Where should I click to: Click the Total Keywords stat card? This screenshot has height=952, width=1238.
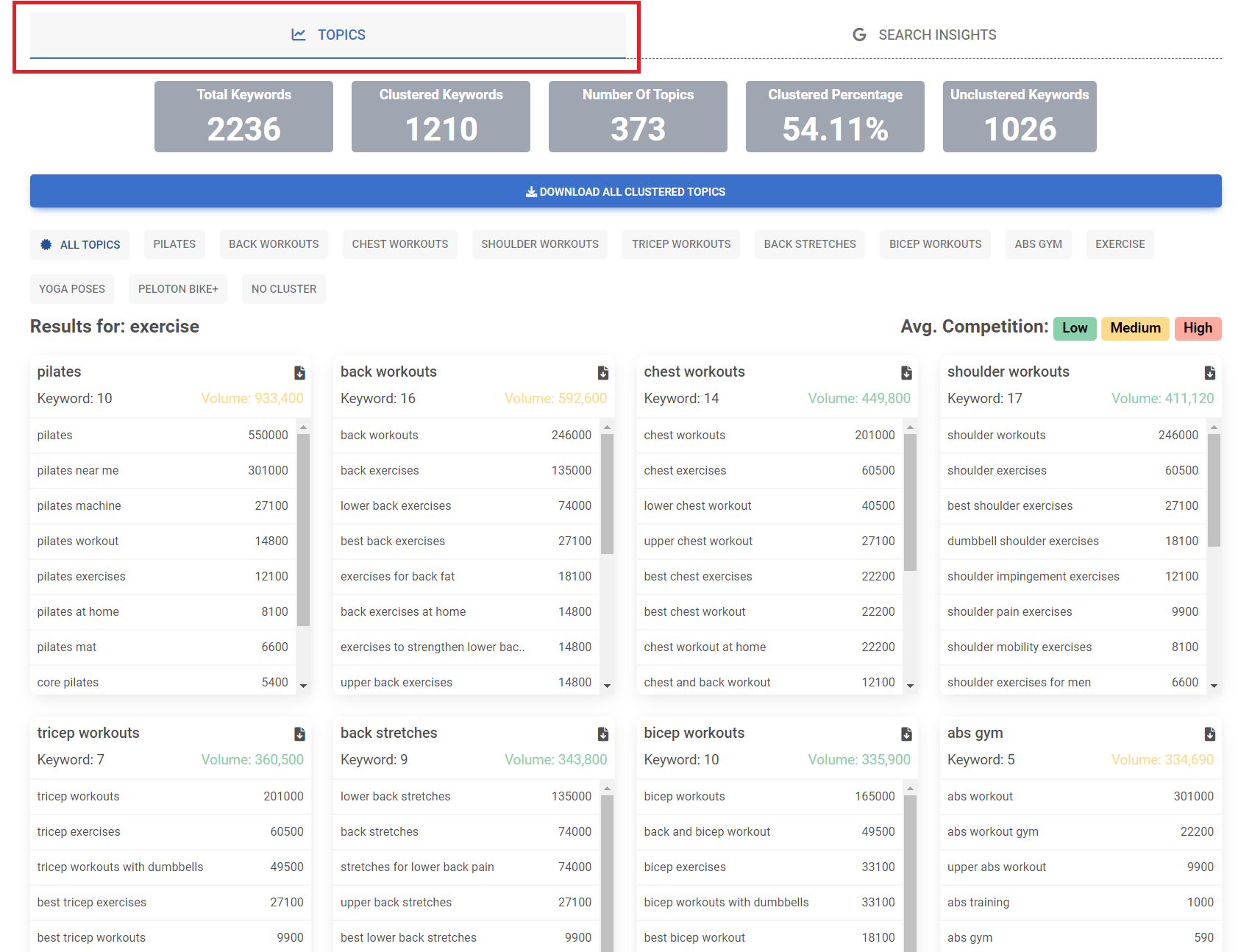[243, 116]
